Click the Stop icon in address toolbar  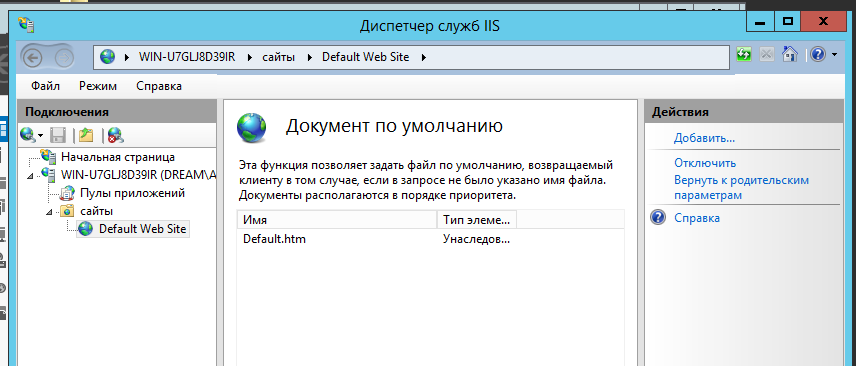coord(767,54)
